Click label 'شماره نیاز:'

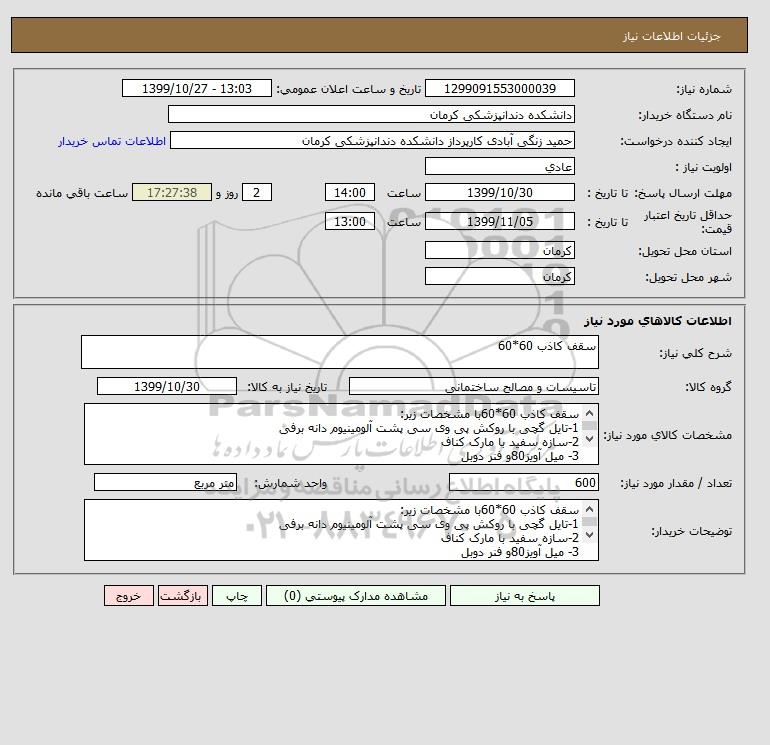[x=704, y=89]
